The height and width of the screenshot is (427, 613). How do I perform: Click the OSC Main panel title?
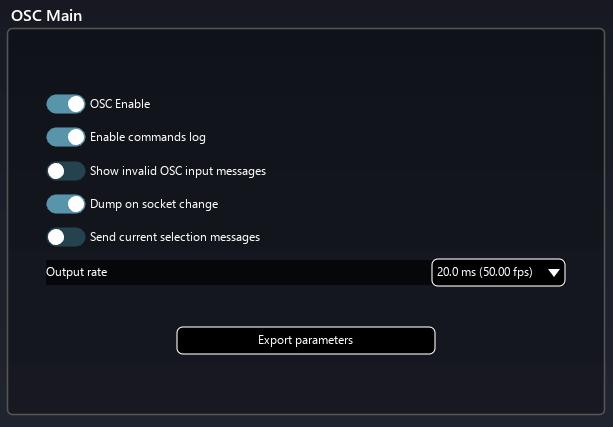click(46, 15)
